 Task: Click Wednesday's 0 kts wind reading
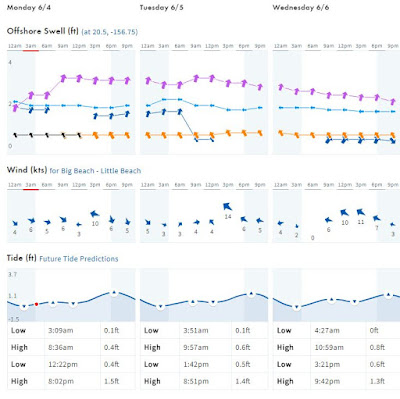[x=312, y=238]
